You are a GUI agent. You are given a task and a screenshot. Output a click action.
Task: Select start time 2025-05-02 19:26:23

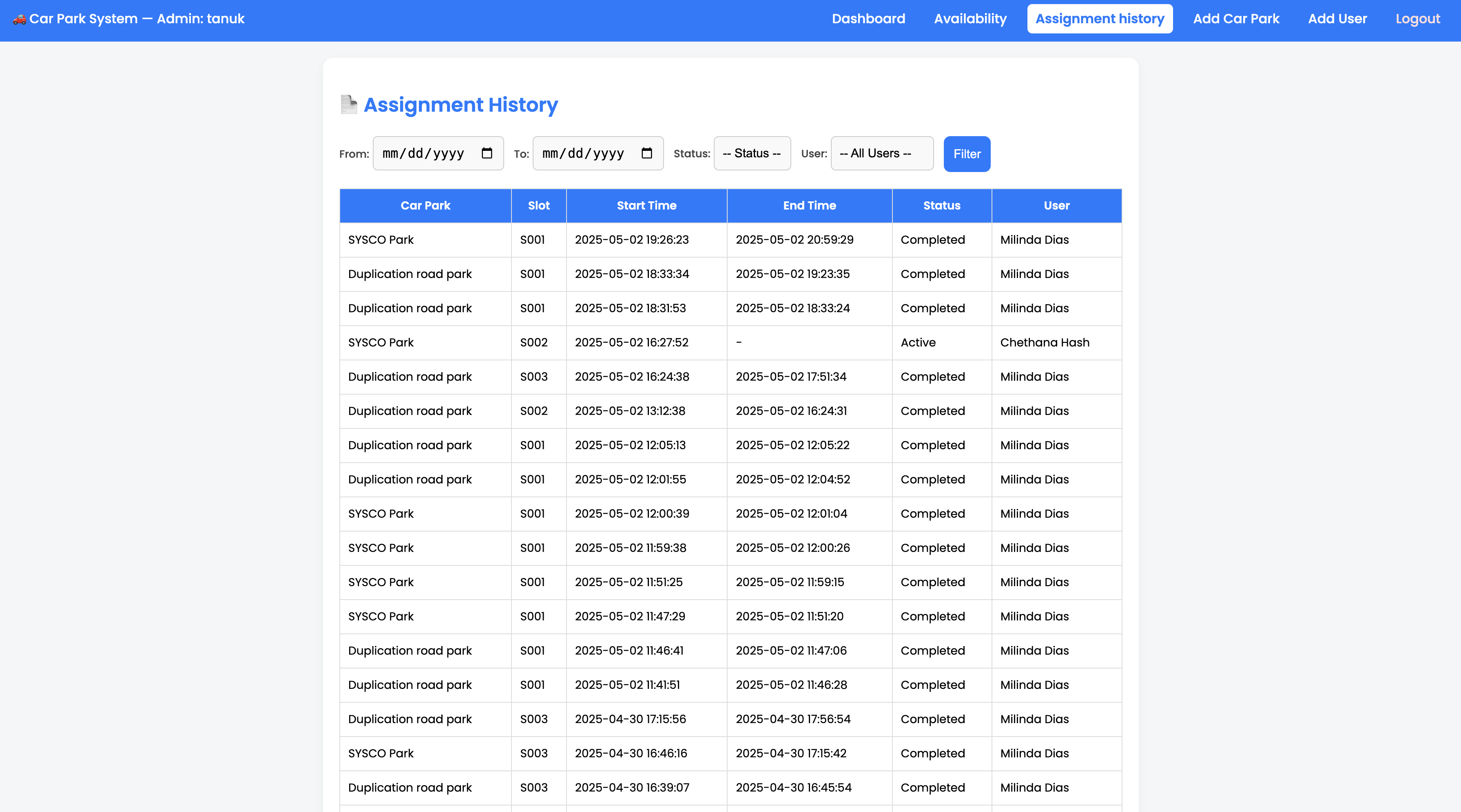[x=632, y=240]
